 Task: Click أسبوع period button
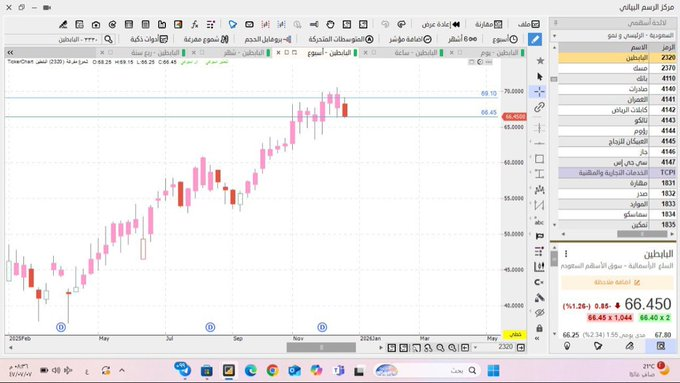tap(505, 39)
